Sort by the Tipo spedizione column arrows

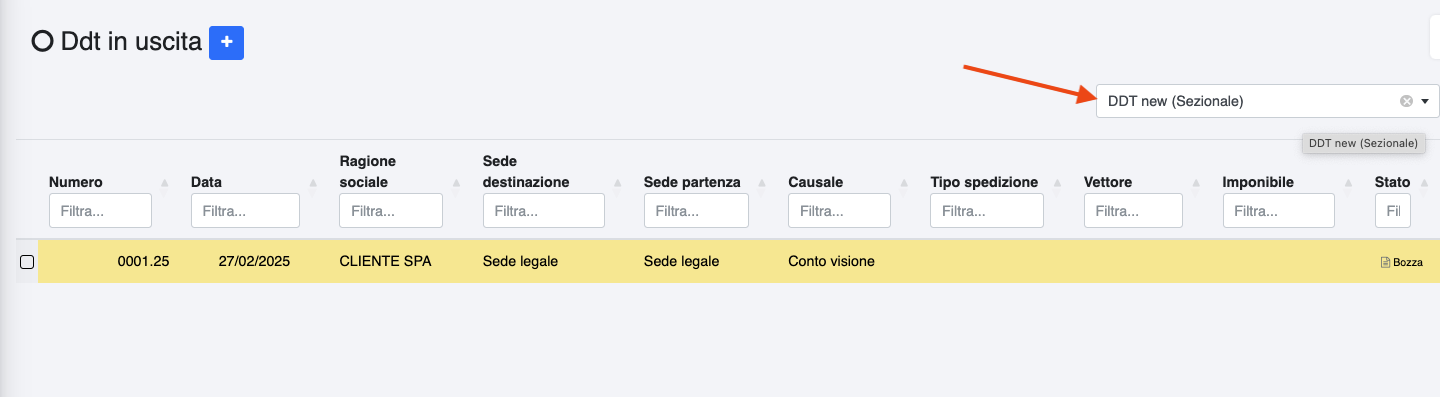[1057, 182]
